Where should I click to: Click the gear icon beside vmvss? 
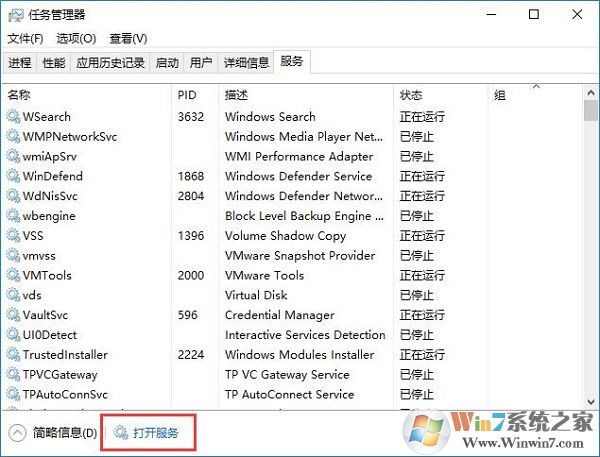click(13, 255)
